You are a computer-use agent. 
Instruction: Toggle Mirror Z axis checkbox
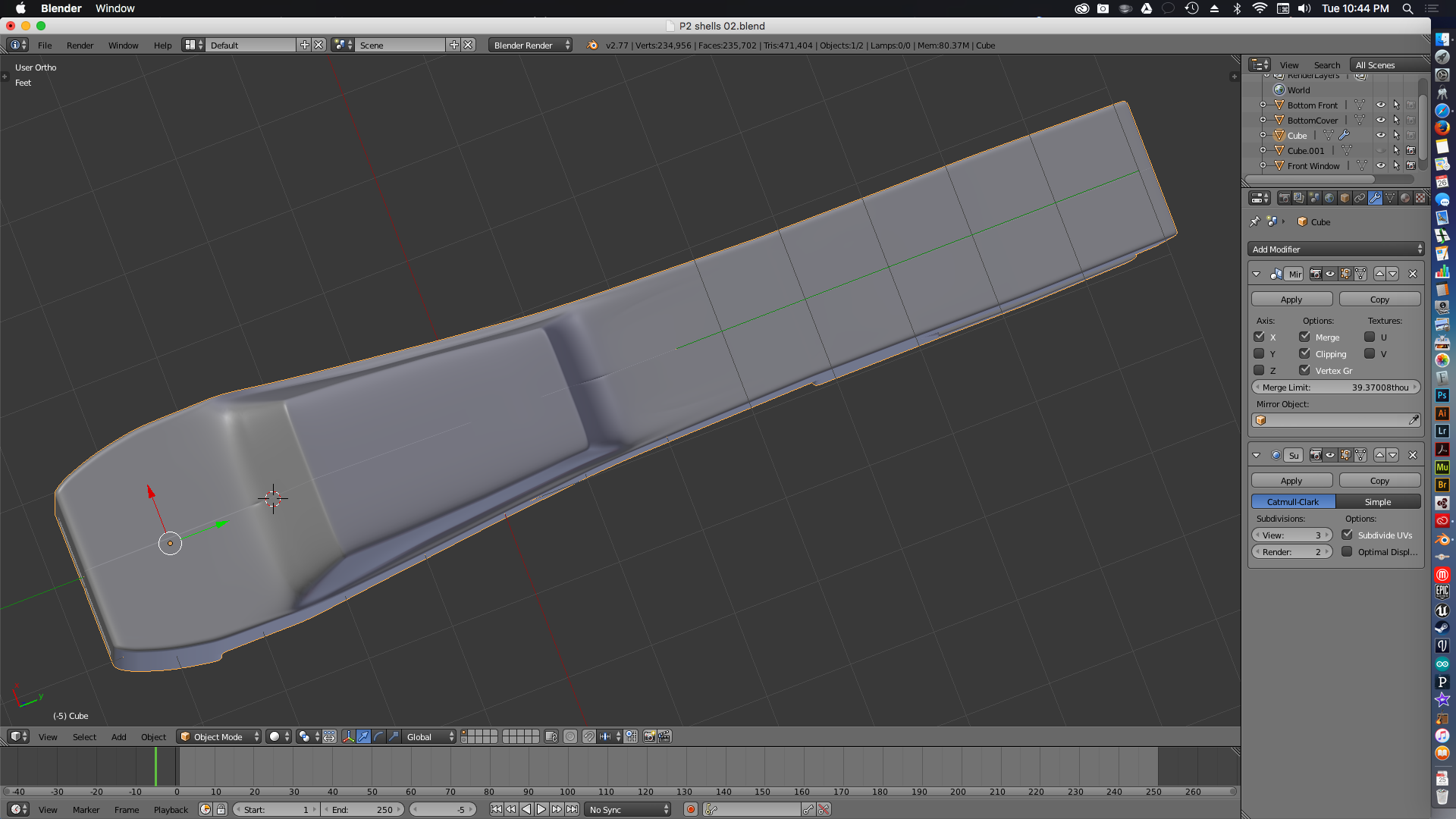(x=1259, y=370)
